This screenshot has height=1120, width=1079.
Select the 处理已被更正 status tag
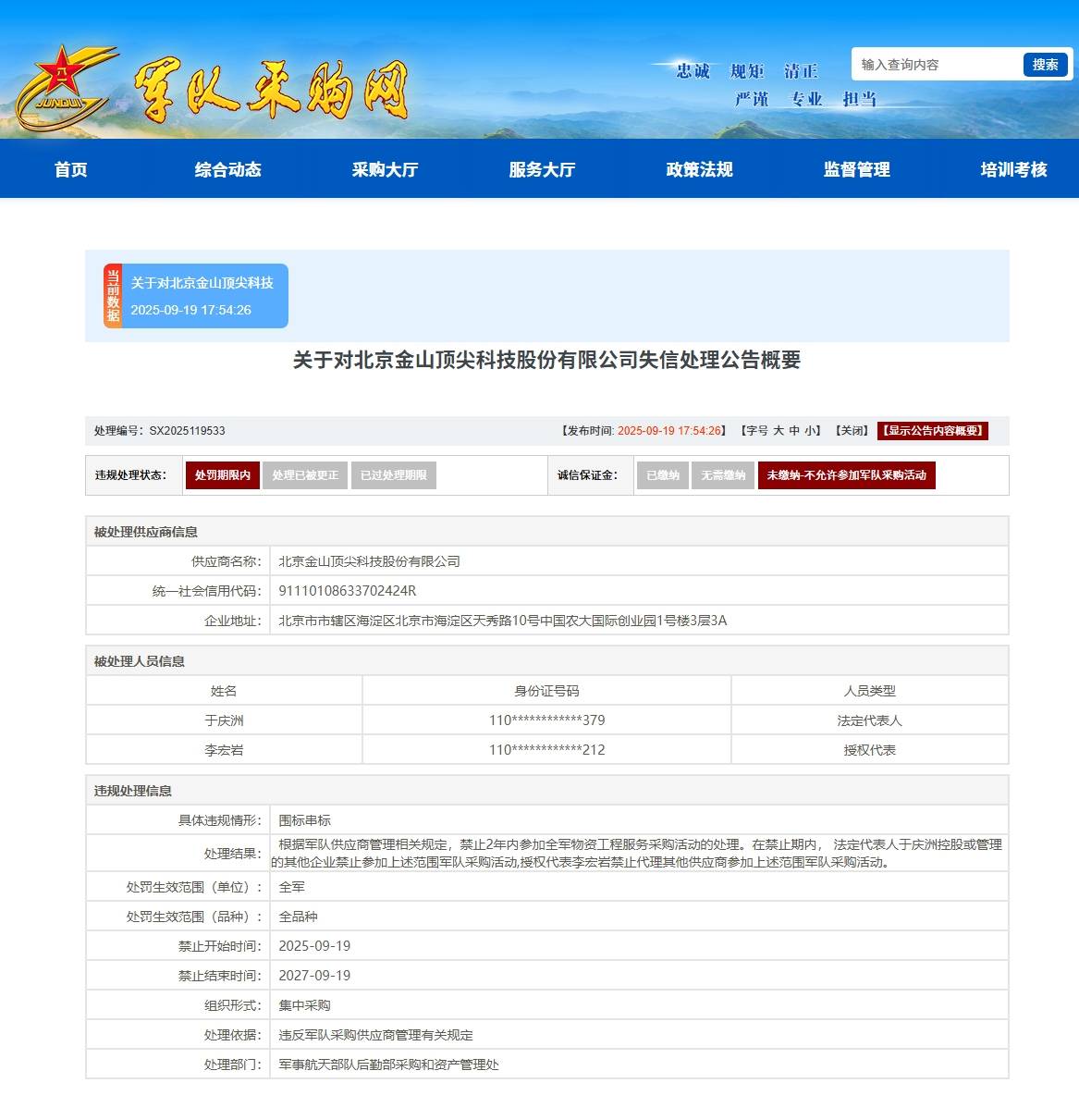[305, 475]
